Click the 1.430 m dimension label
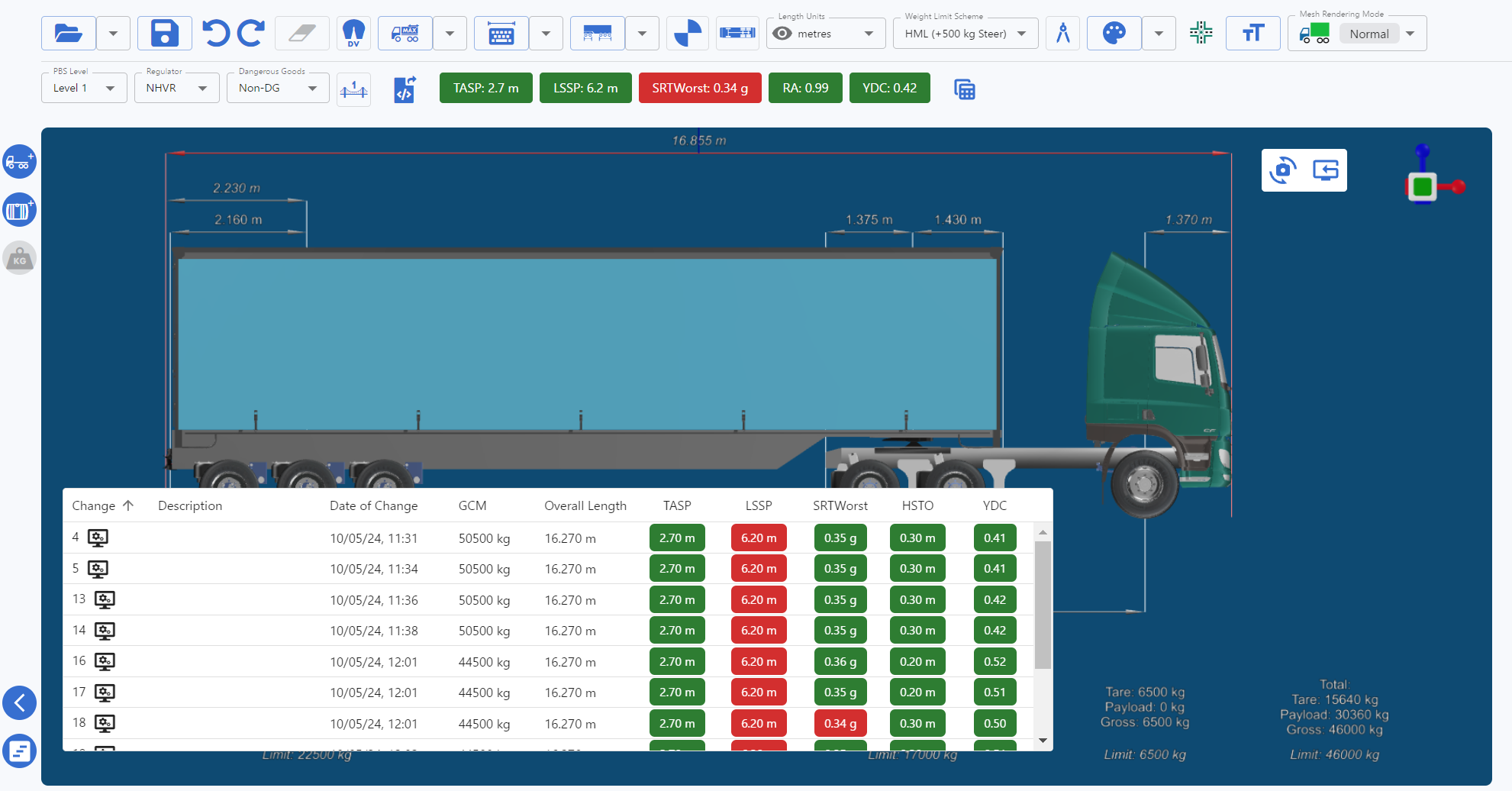This screenshot has width=1512, height=791. [x=958, y=219]
